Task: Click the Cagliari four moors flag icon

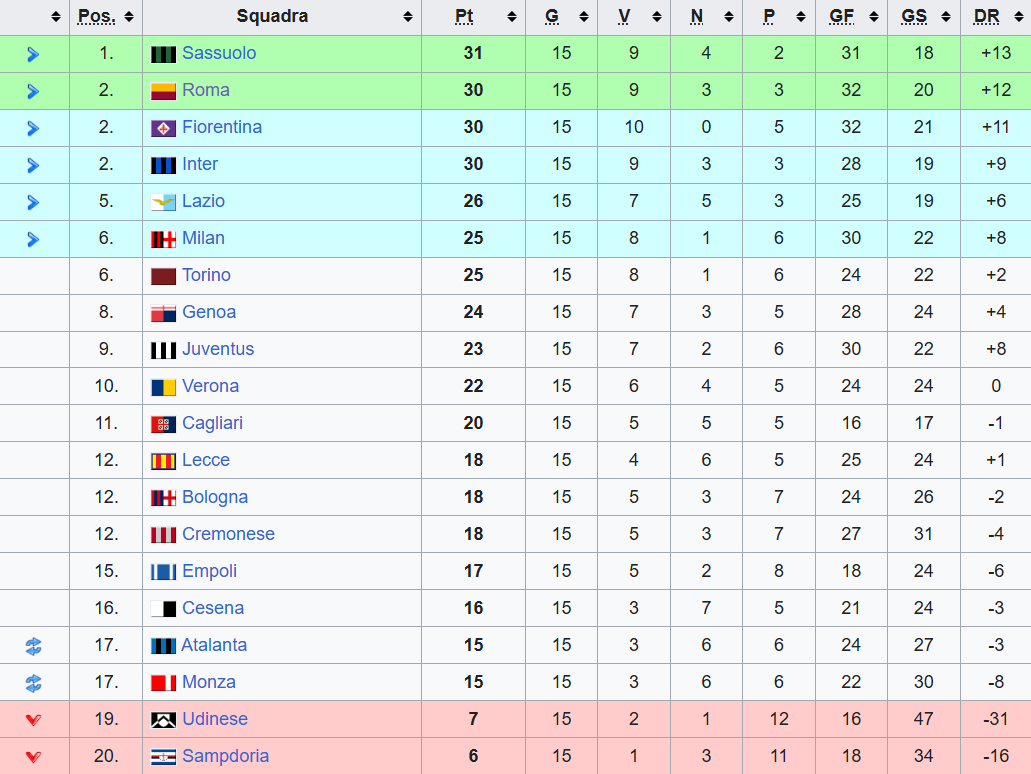Action: 163,424
